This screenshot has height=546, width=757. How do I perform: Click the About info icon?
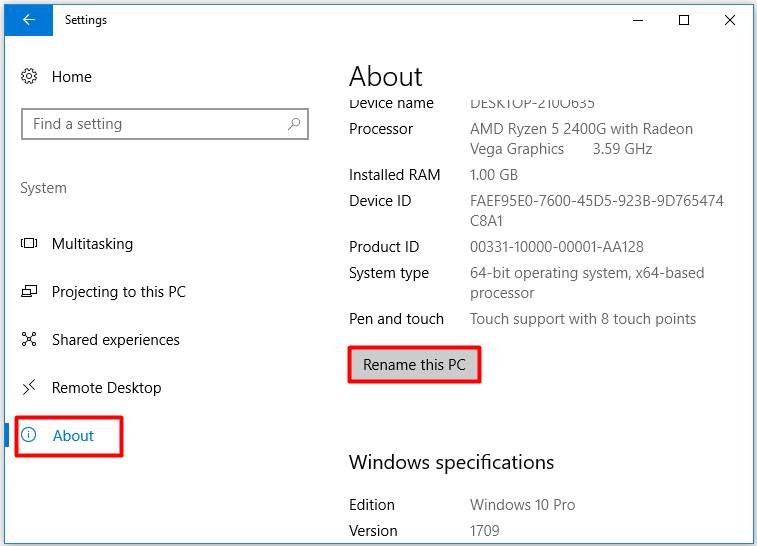29,435
